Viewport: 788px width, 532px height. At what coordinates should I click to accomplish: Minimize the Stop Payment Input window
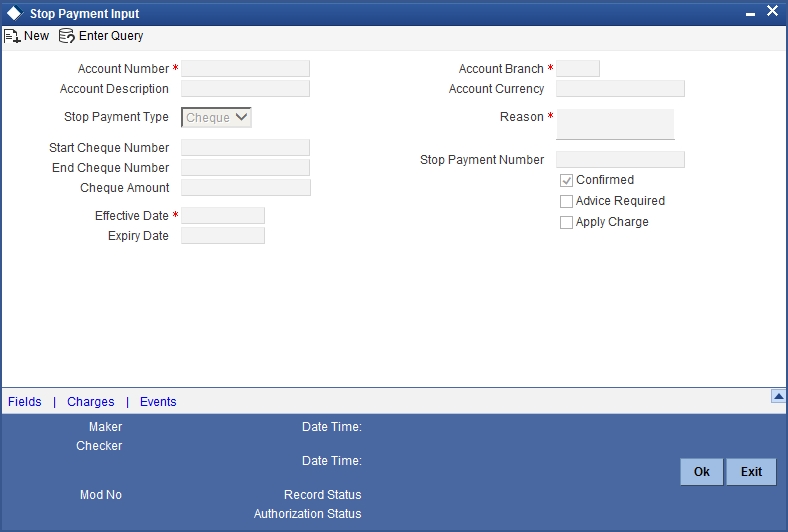point(750,15)
